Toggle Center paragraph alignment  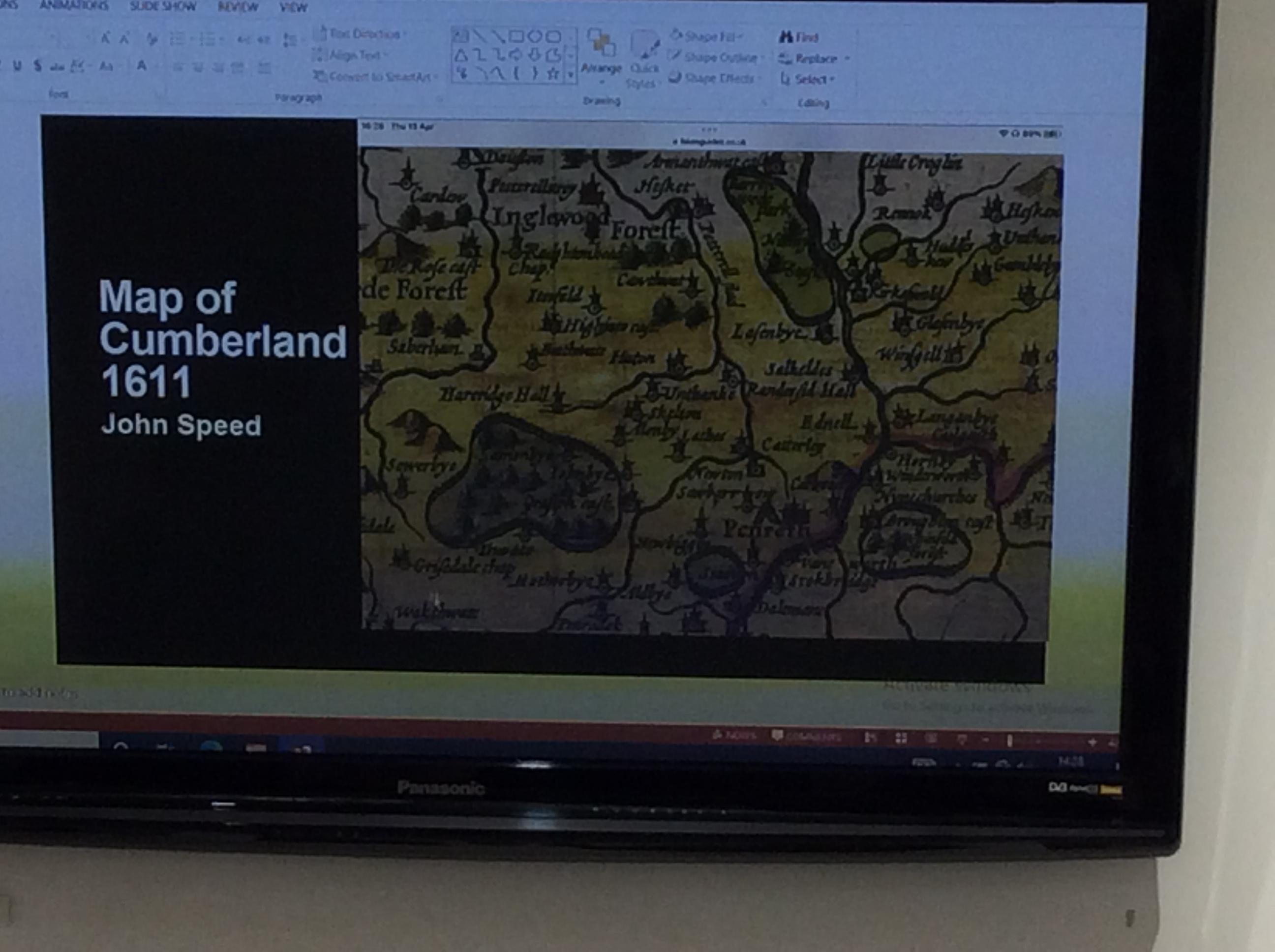[199, 67]
